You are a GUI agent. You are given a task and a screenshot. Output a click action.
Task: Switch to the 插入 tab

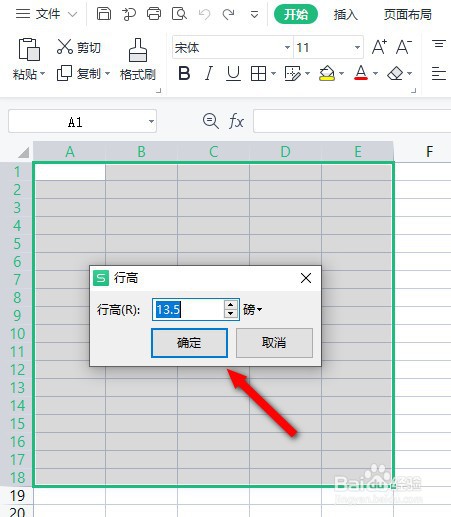click(x=345, y=15)
